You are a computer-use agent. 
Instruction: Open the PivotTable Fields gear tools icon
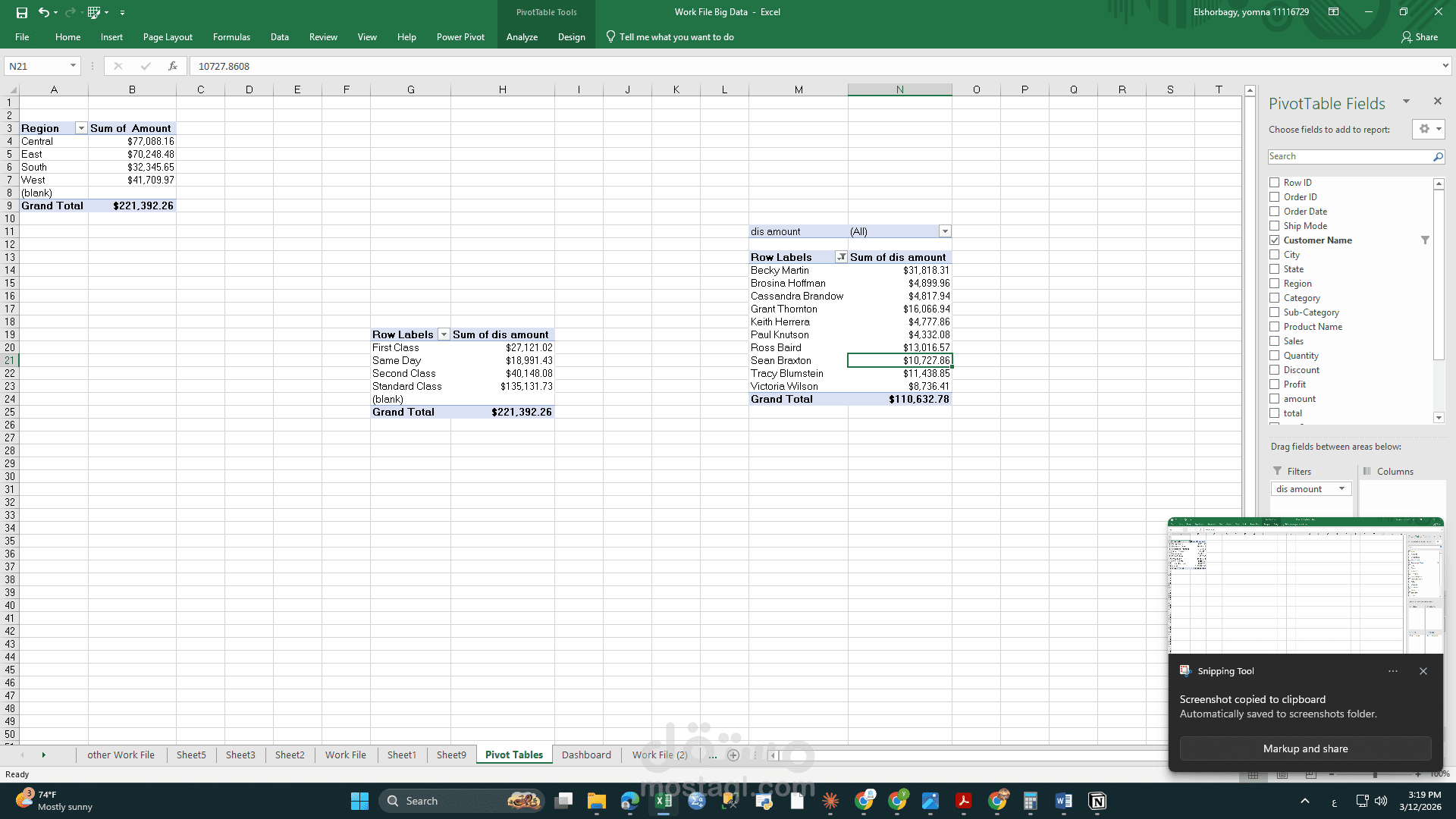point(1424,129)
